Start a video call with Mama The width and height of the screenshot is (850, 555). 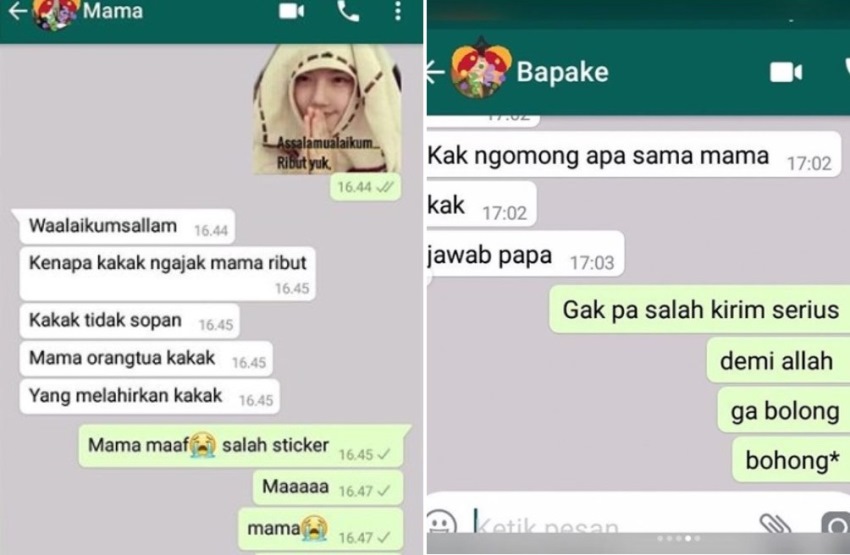point(291,11)
